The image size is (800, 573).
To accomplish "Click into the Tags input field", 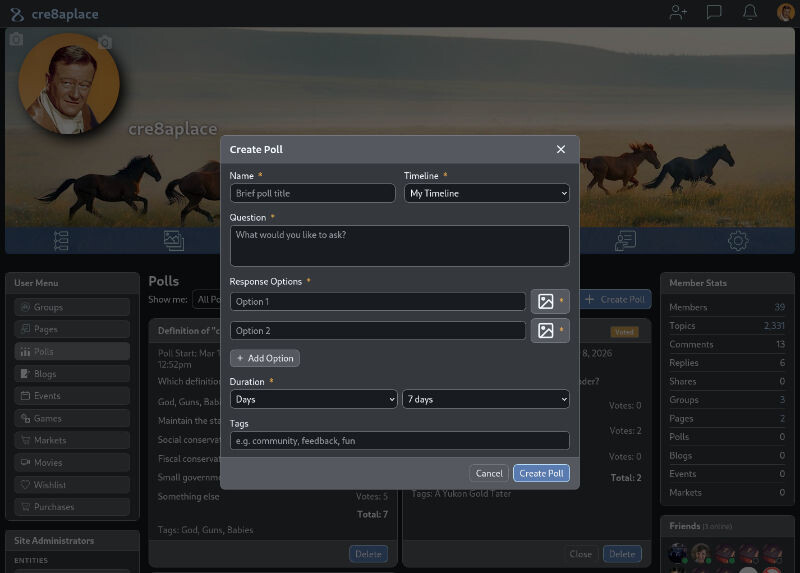I will tap(399, 441).
